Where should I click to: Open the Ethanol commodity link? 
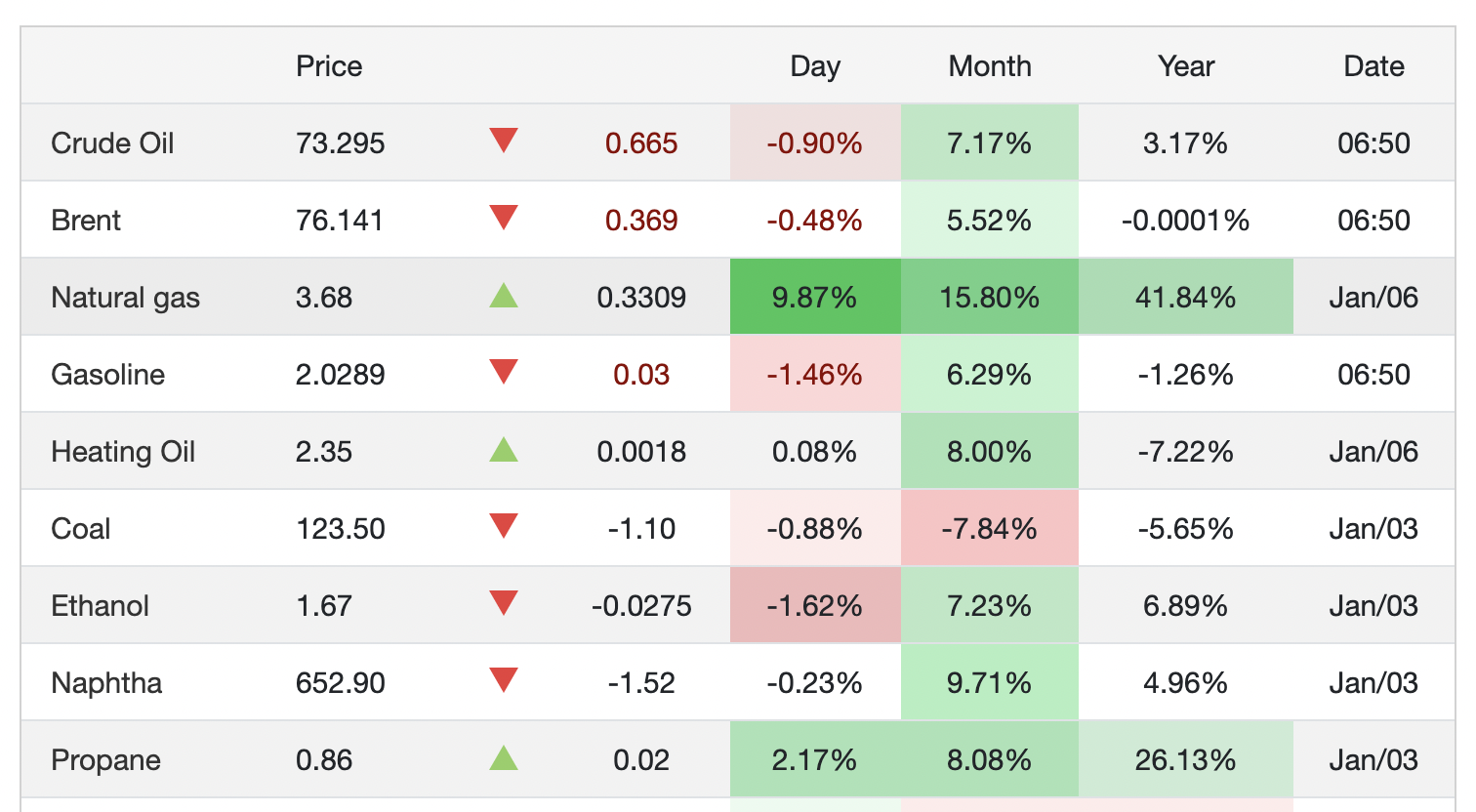100,606
